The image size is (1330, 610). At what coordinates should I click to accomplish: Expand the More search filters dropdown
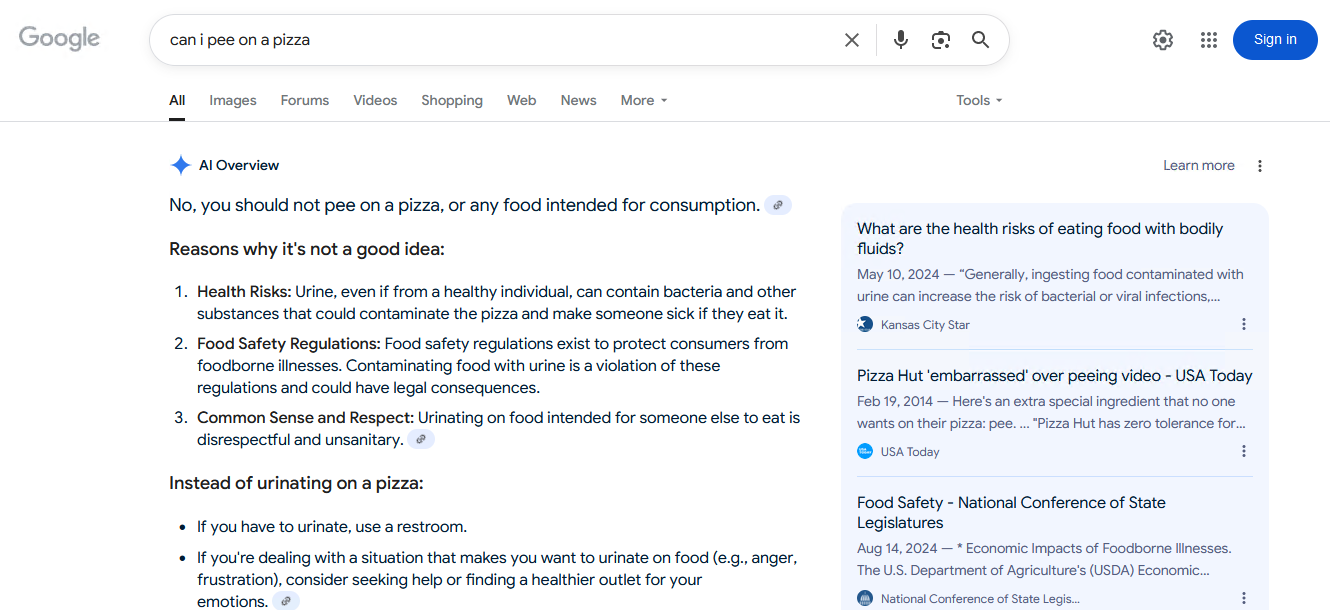(x=644, y=100)
